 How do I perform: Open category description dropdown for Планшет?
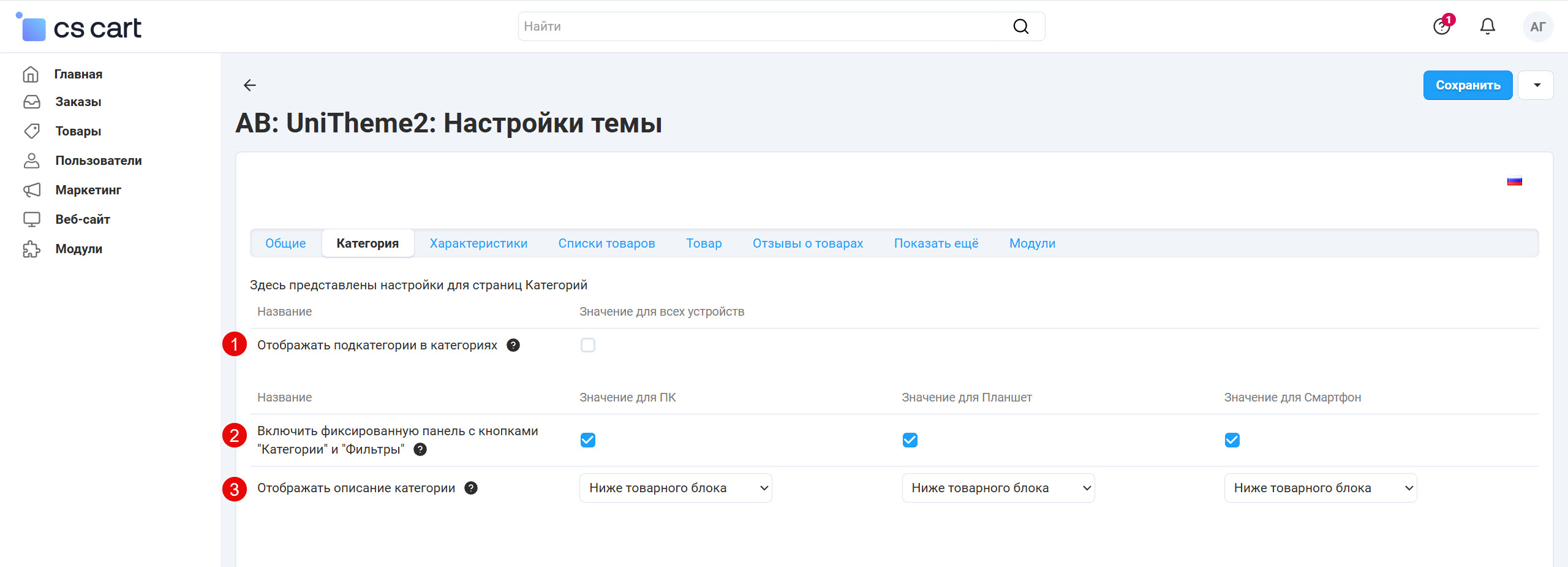[x=997, y=488]
